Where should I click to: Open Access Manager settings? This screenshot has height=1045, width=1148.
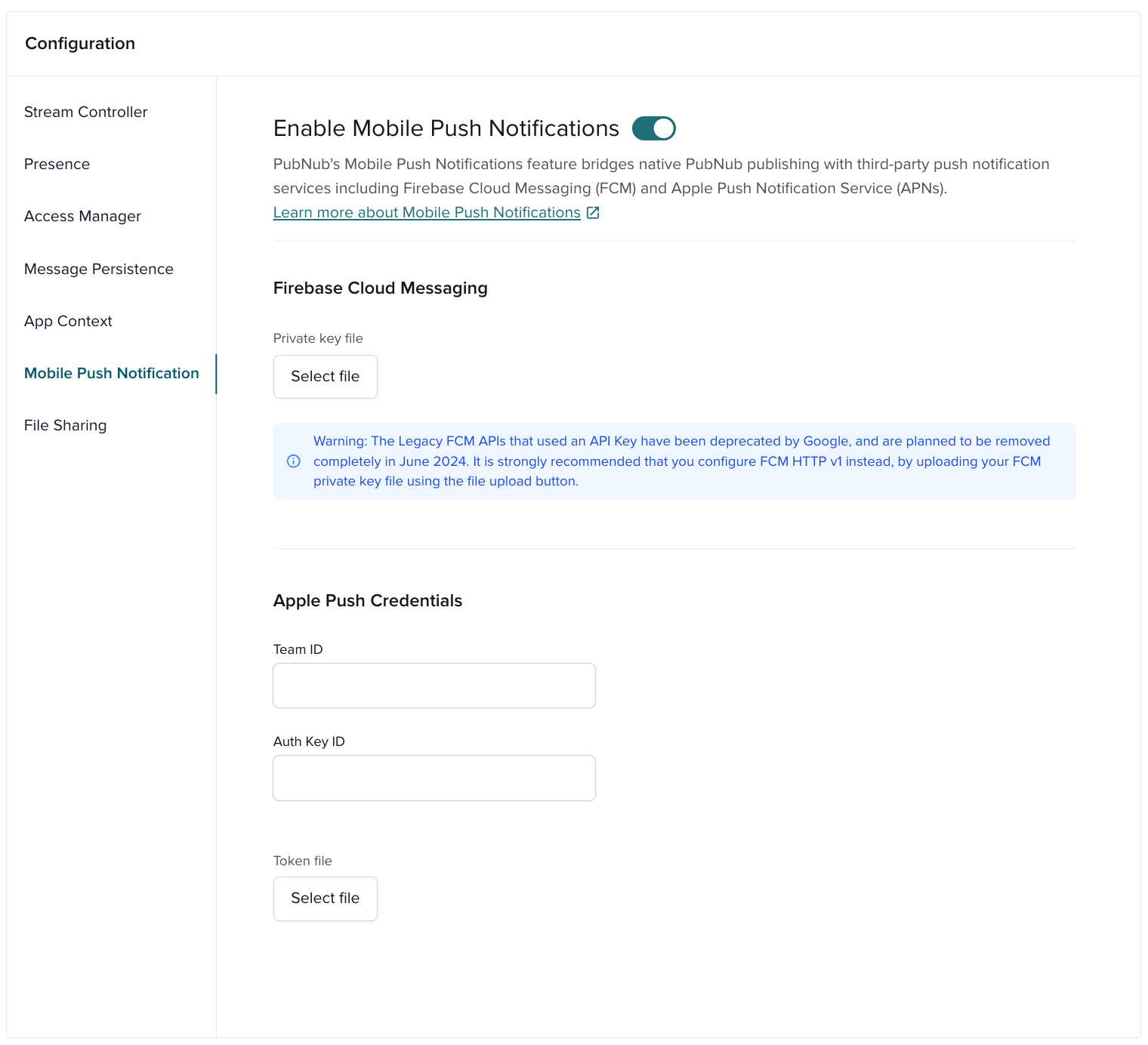tap(82, 216)
